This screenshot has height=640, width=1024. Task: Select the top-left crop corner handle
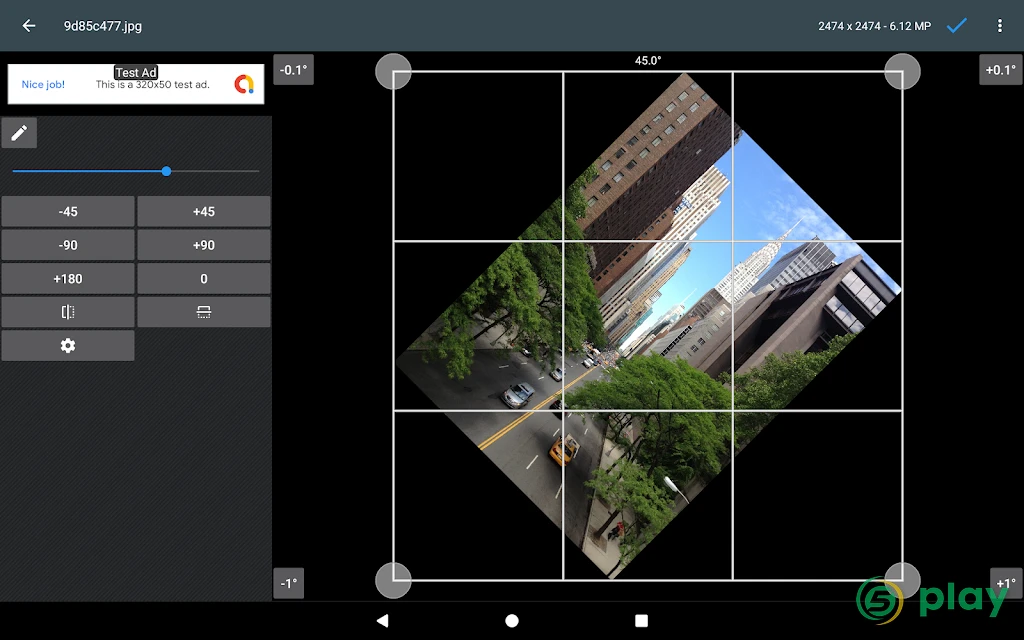[393, 71]
